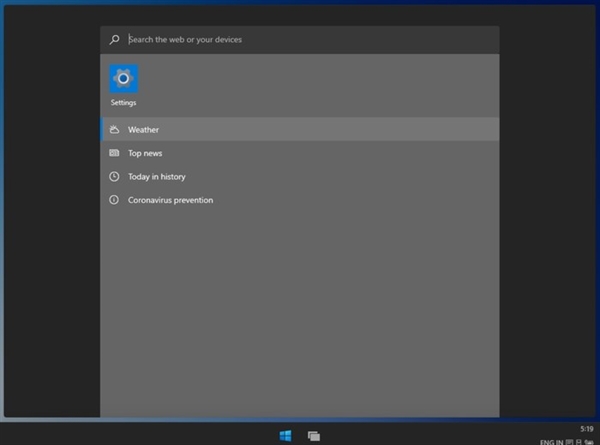Open the Settings app gear tile
Image resolution: width=600 pixels, height=445 pixels.
coord(124,79)
